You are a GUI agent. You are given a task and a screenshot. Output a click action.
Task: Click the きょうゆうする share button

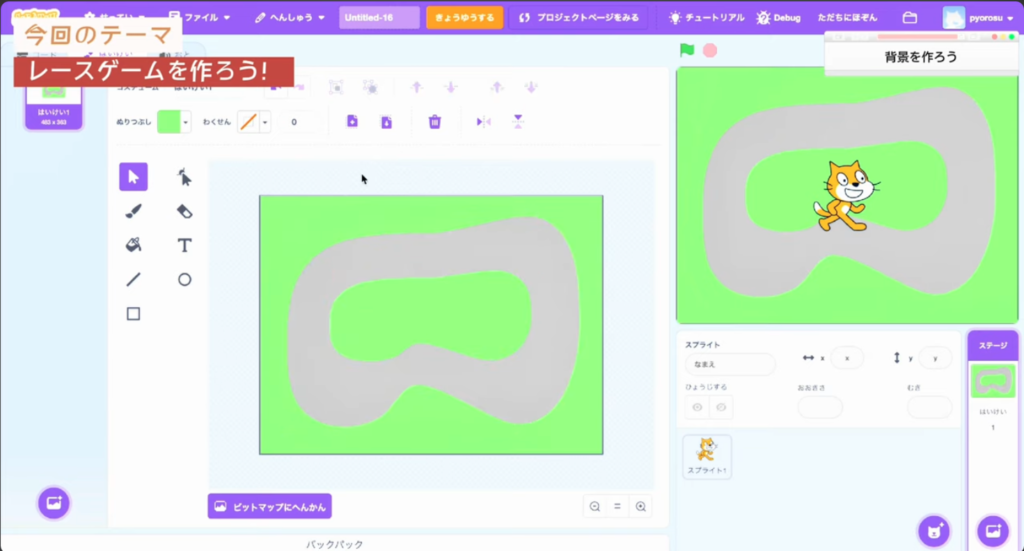click(464, 18)
